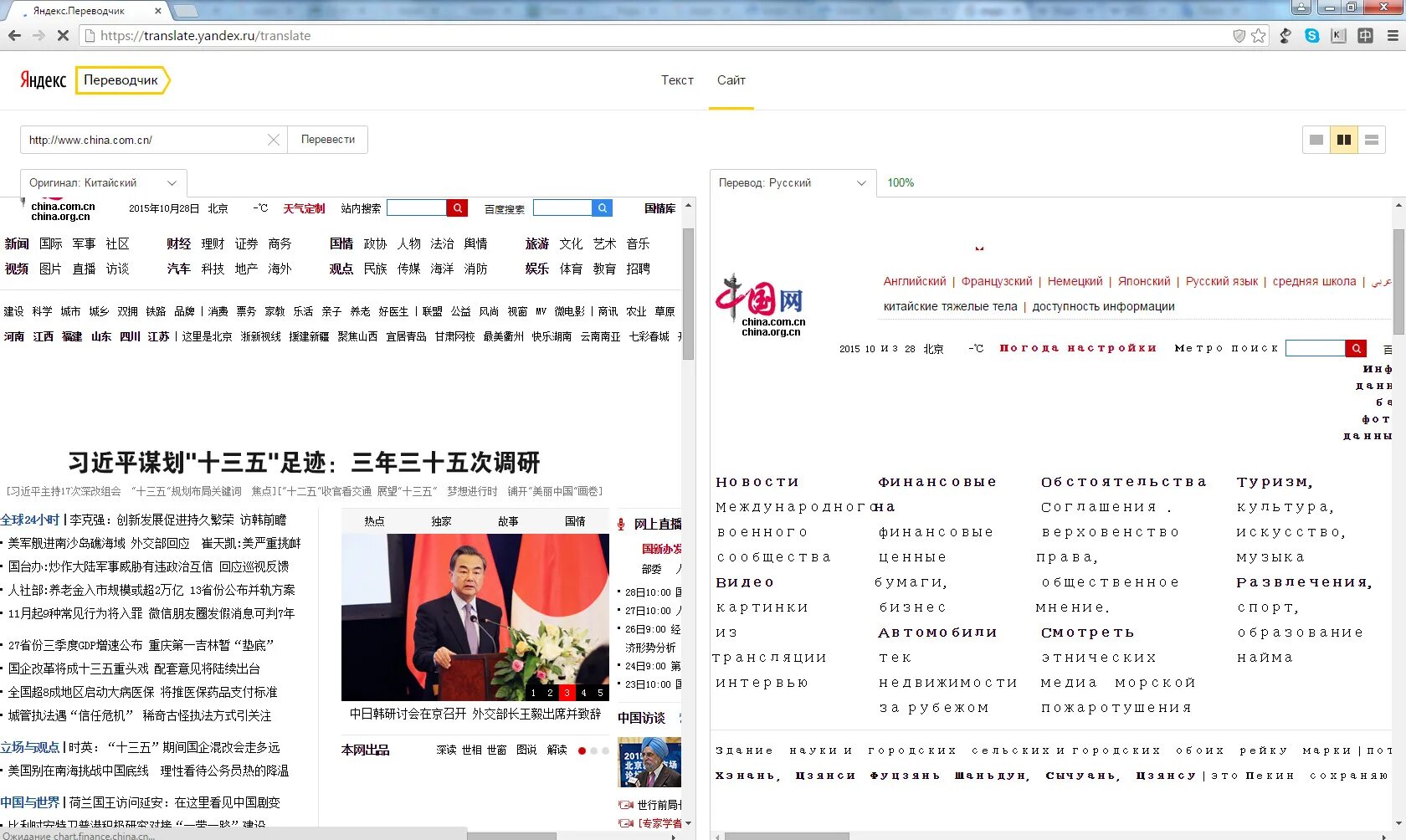Click the Chrome user profile icon
This screenshot has height=840, width=1406.
pos(1301,8)
